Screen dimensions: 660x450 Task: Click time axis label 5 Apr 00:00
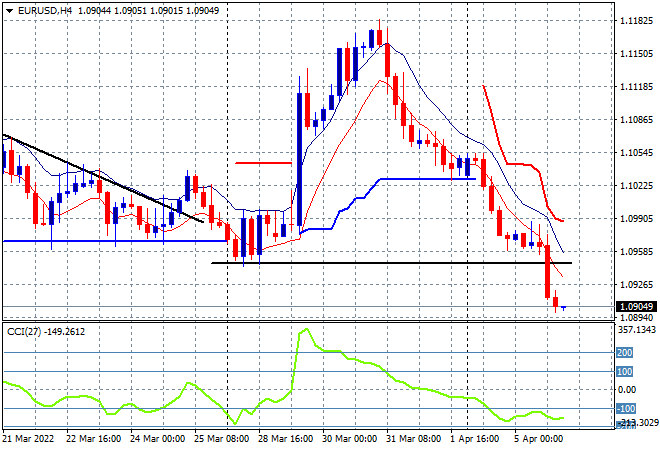tap(538, 439)
